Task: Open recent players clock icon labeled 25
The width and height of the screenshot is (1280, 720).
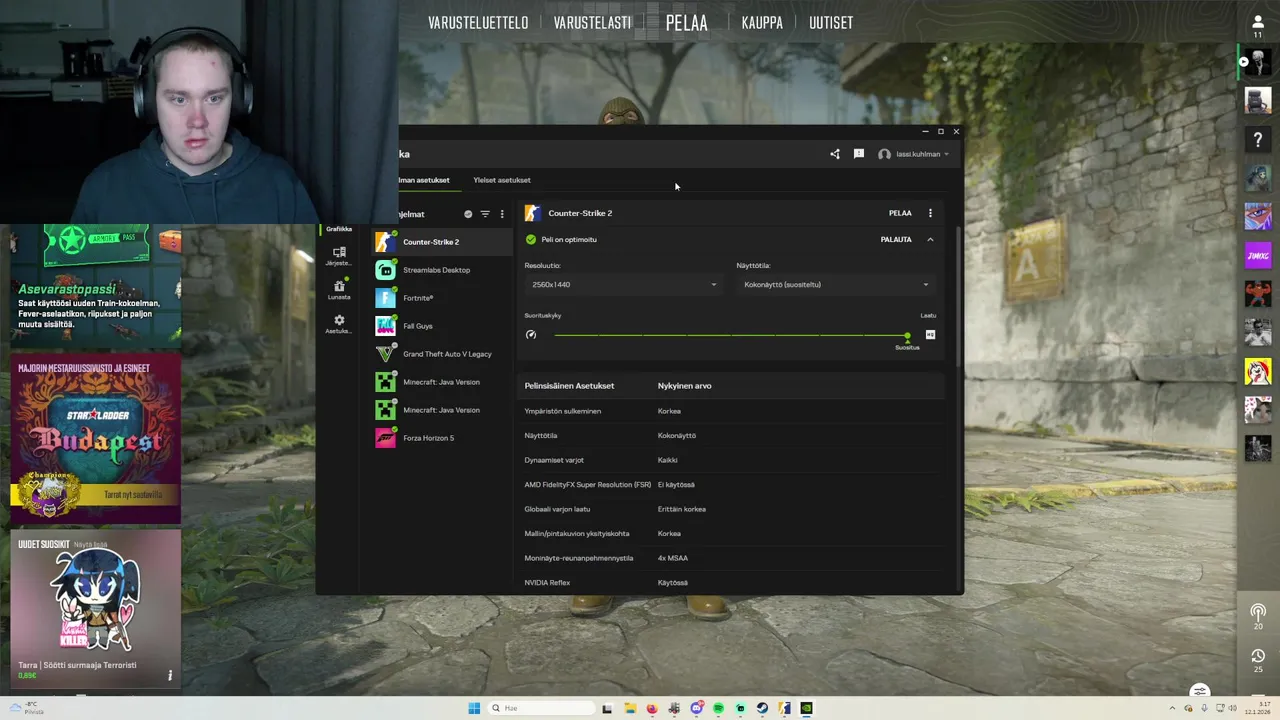Action: tap(1258, 660)
